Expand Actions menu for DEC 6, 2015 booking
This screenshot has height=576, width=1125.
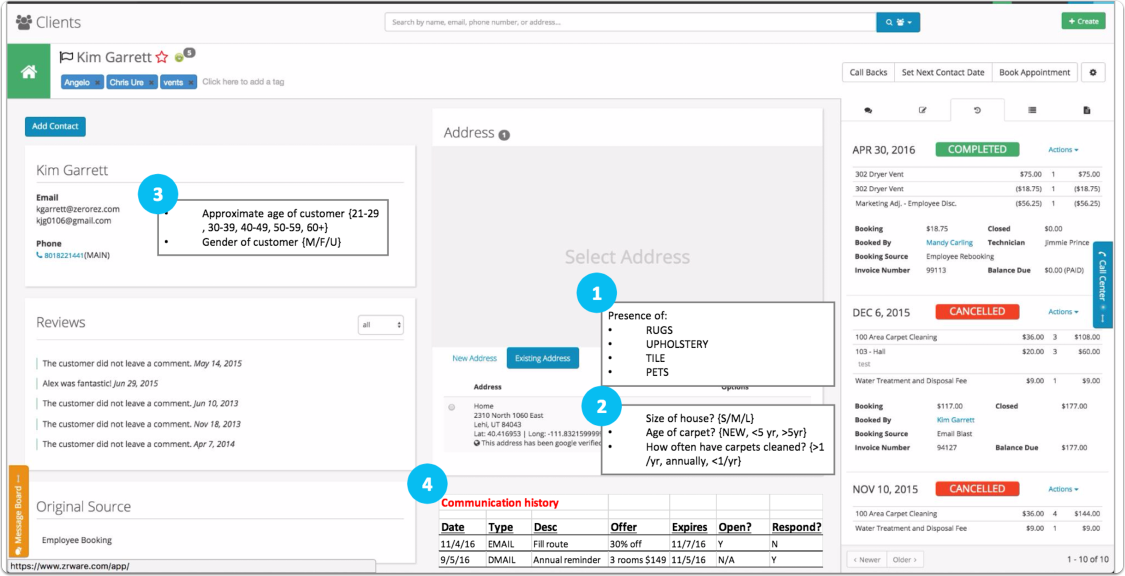point(1063,312)
